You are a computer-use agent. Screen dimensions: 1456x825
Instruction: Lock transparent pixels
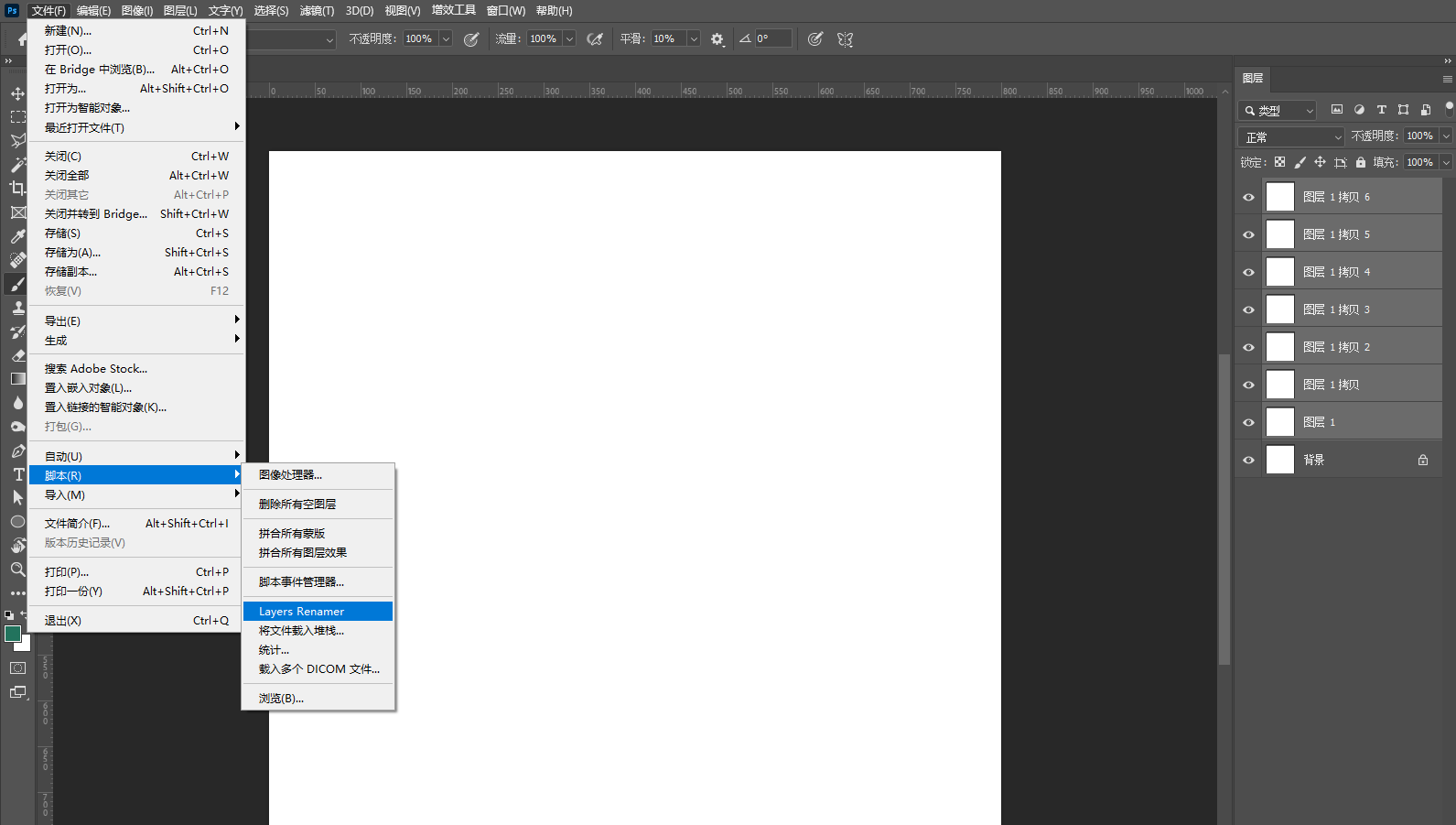coord(1279,162)
